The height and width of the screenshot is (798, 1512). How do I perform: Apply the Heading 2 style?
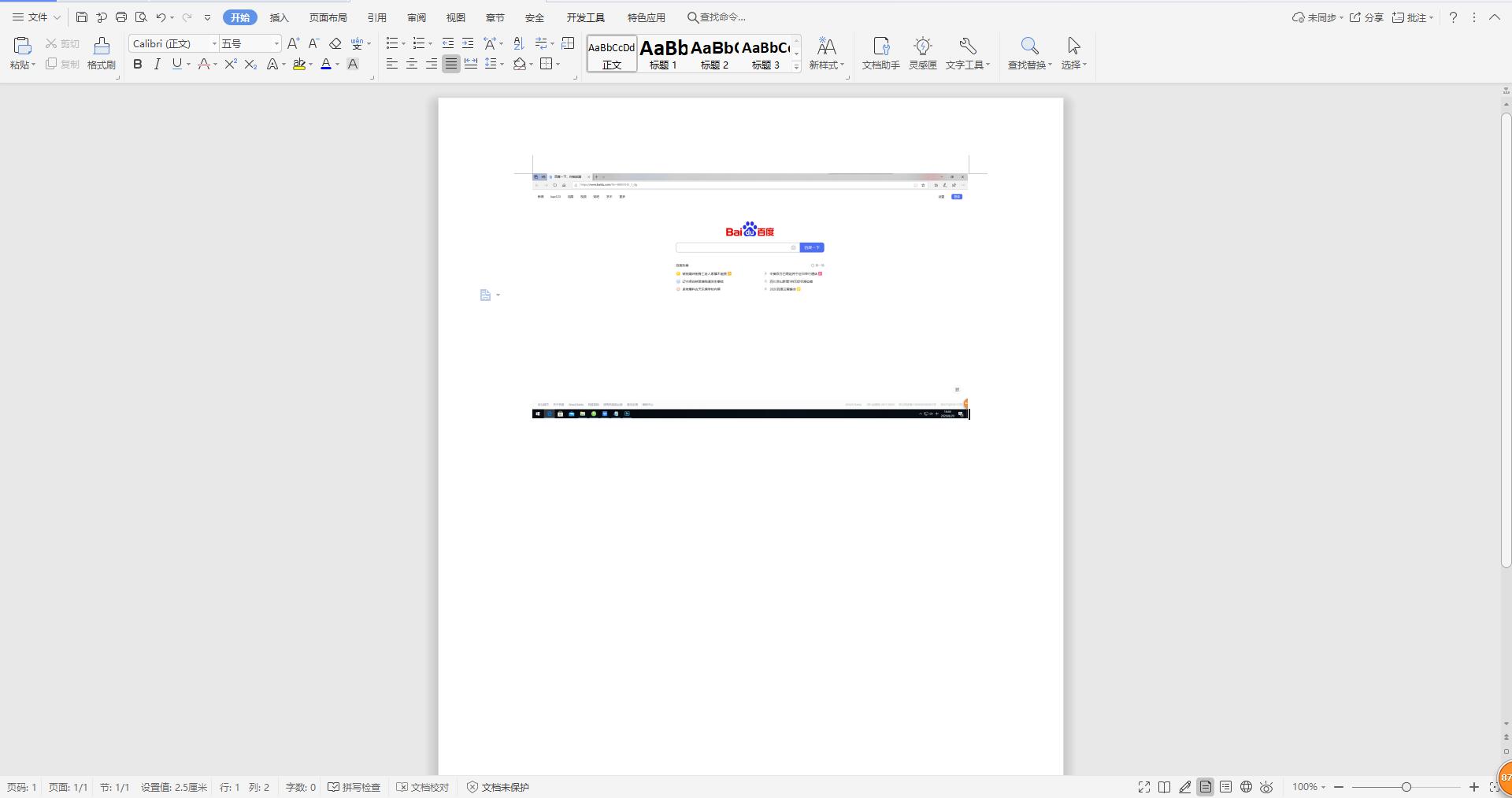(714, 54)
